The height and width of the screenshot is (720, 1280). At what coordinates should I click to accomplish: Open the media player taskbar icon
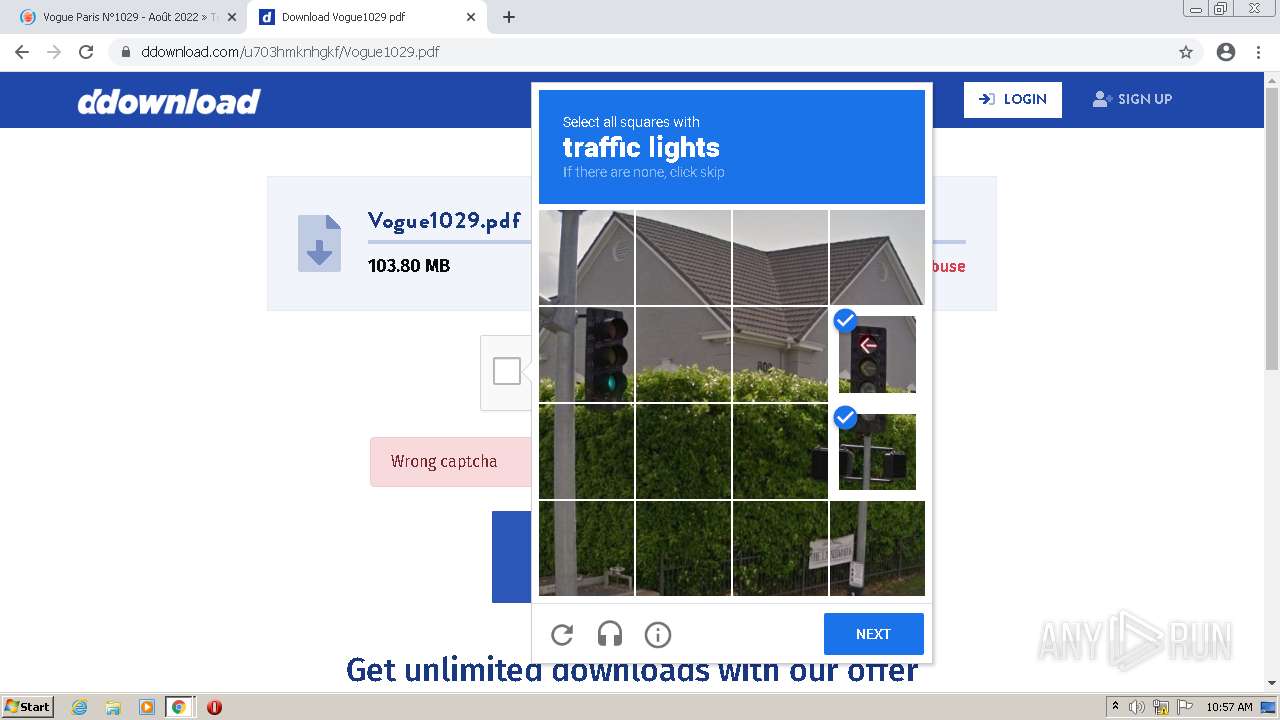click(146, 707)
